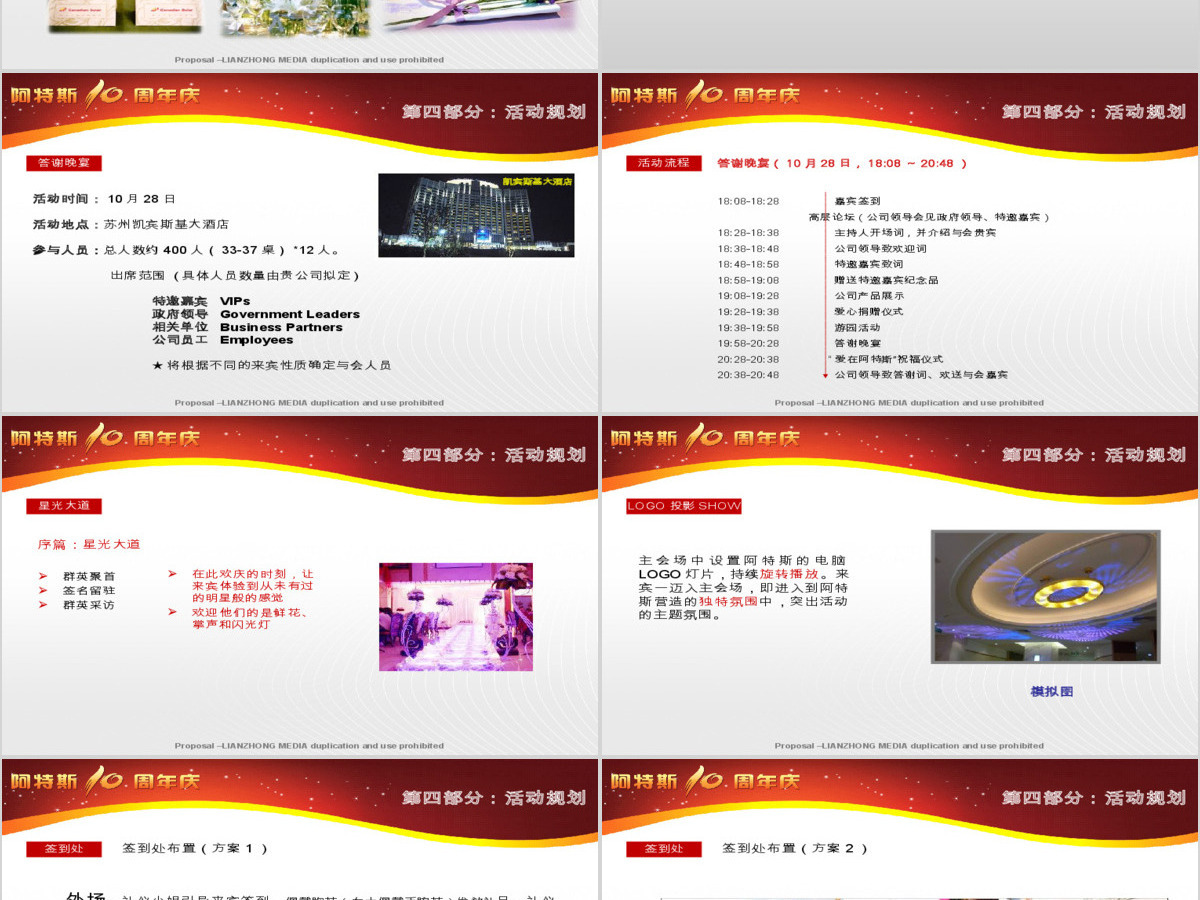Click the line 活动时间：10月28日
Viewport: 1200px width, 900px height.
coord(104,199)
